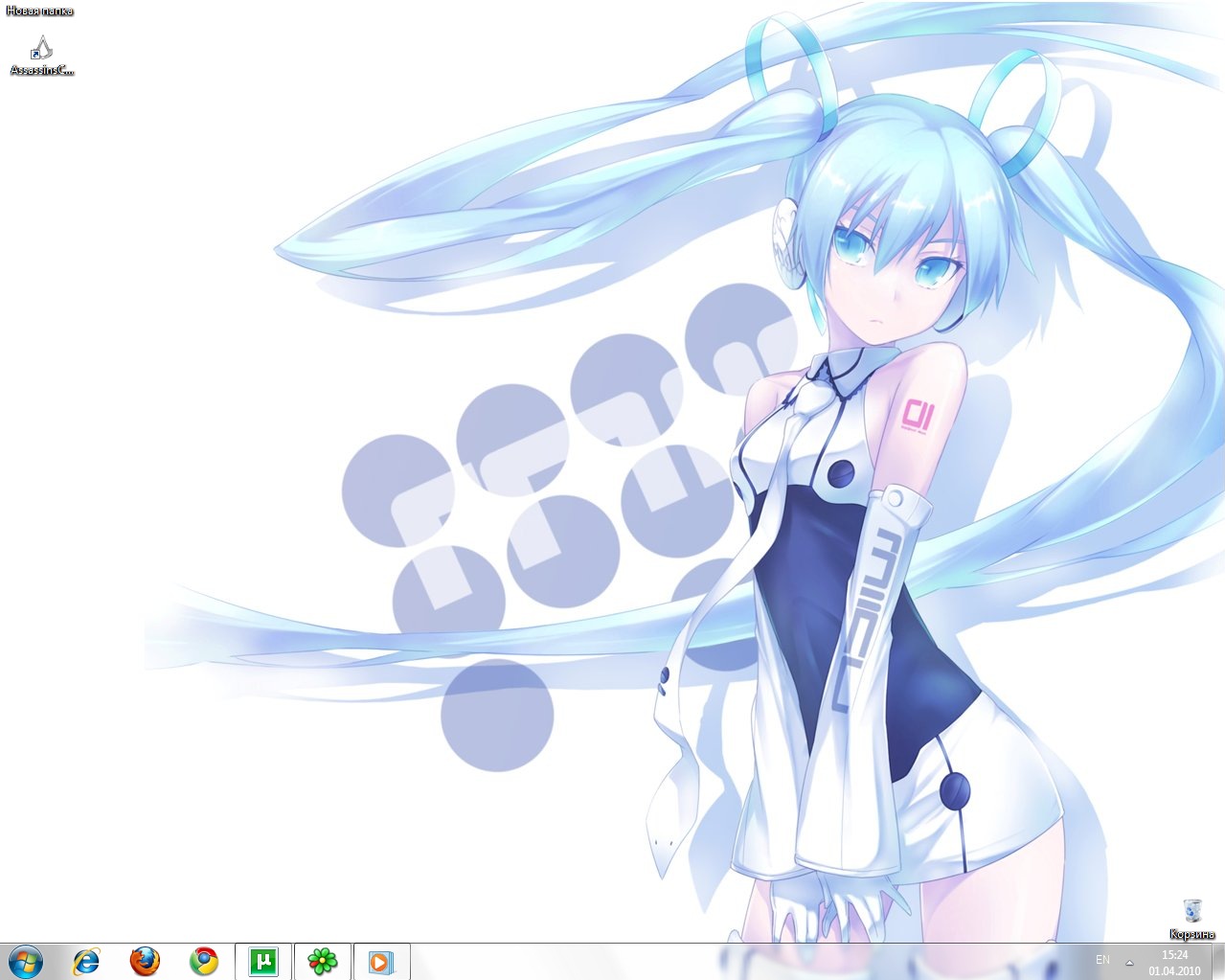The height and width of the screenshot is (980, 1225).
Task: Open Mozilla Firefox from the taskbar
Action: tap(145, 961)
